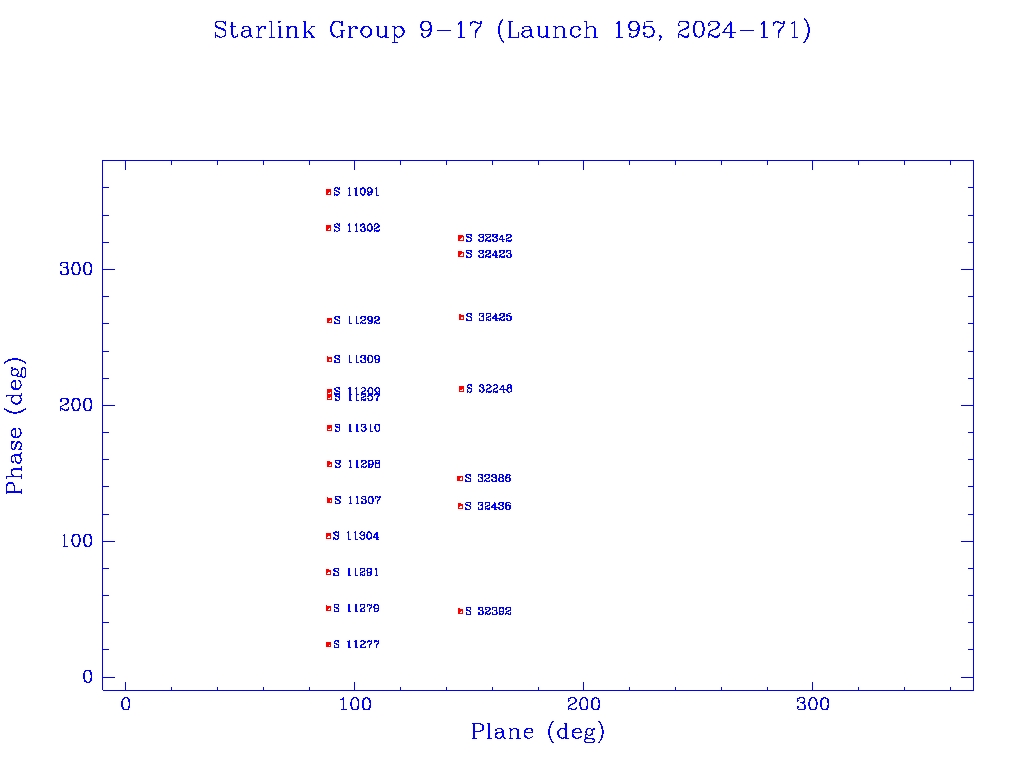Click the red marker beside S 11310

pyautogui.click(x=329, y=428)
